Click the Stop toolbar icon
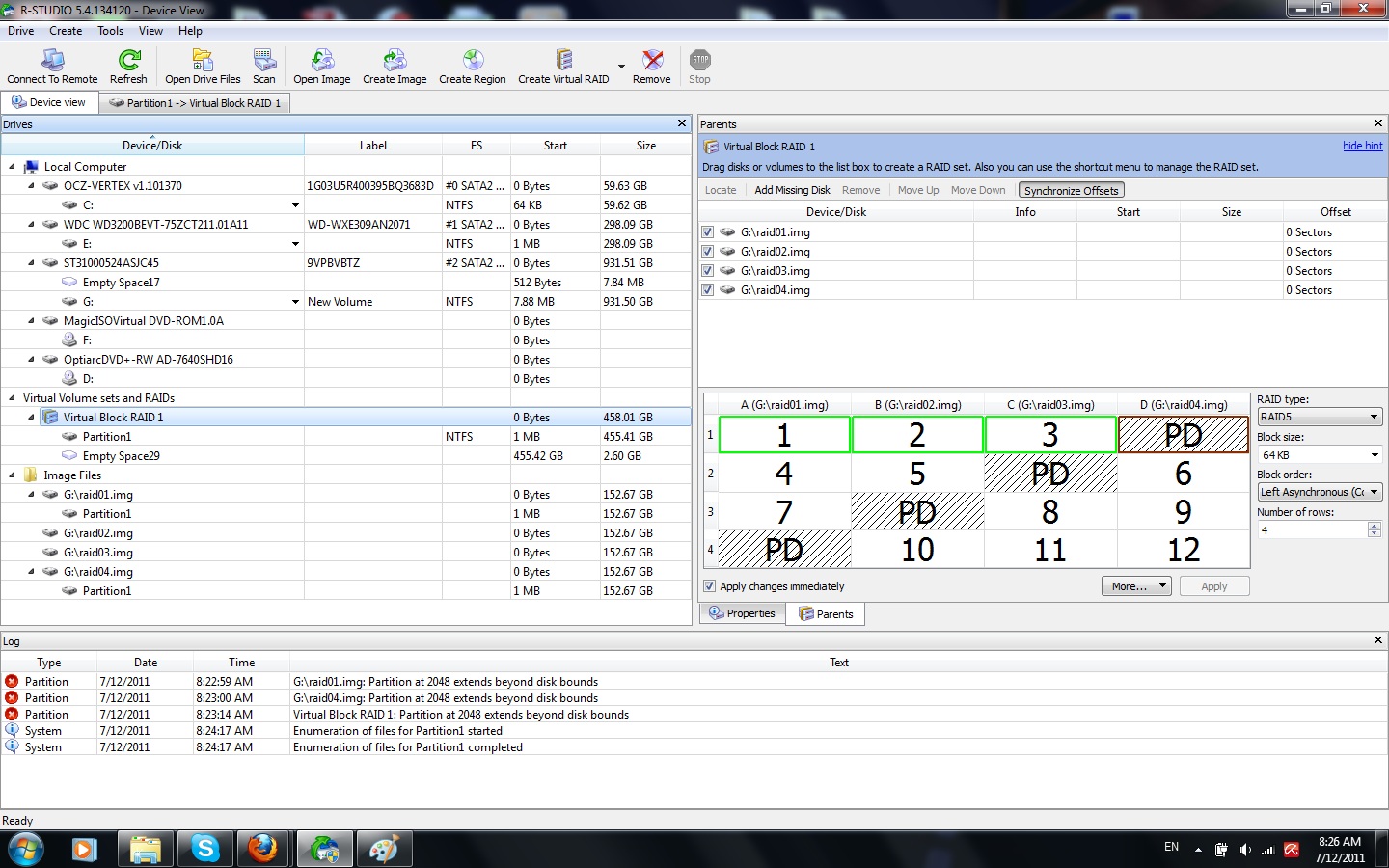This screenshot has width=1389, height=868. pos(700,68)
